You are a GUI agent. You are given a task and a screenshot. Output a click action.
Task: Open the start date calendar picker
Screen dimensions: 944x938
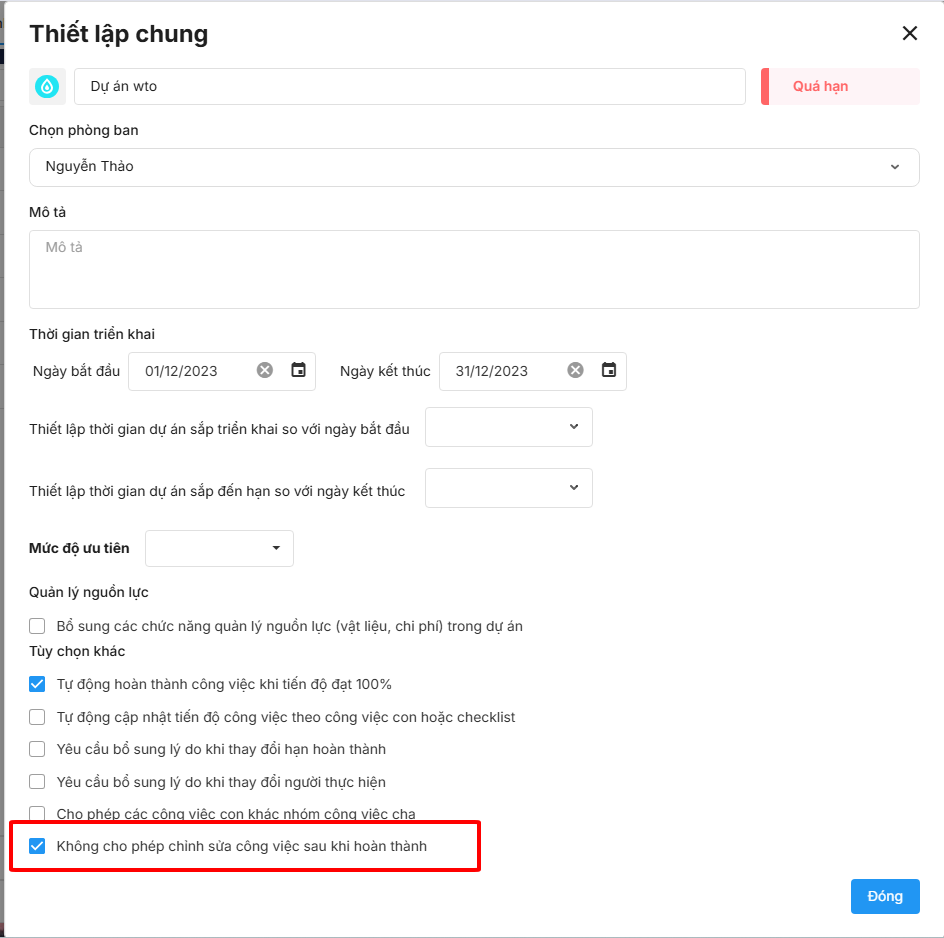point(298,370)
